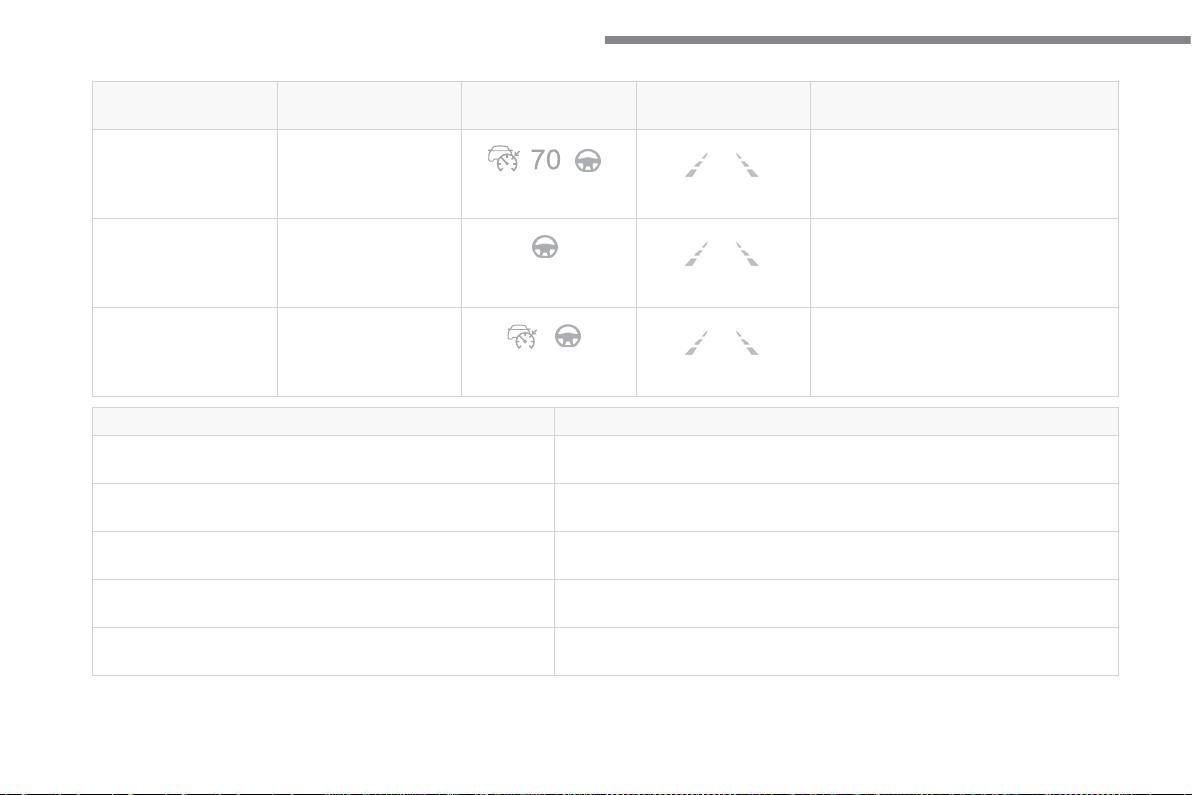Viewport: 1192px width, 795px height.
Task: Select first empty left cell under lower table header
Action: [x=323, y=459]
